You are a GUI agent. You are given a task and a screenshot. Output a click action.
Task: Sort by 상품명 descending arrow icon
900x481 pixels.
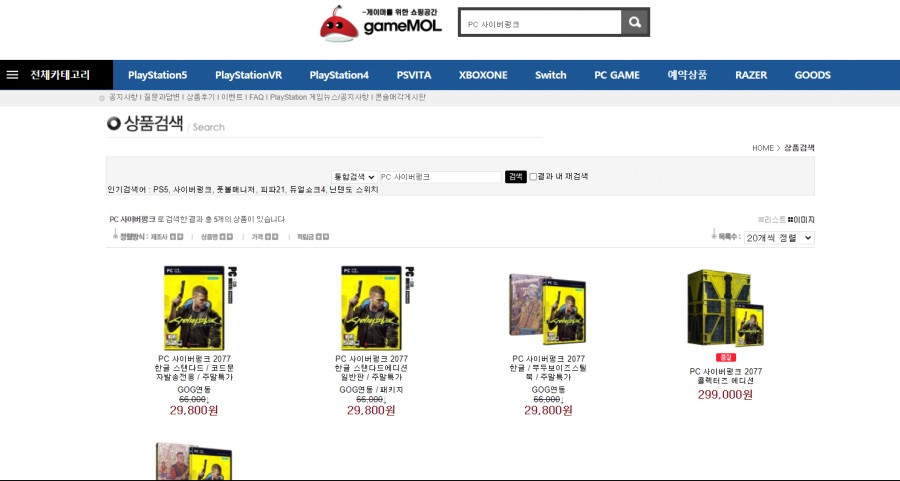[230, 236]
